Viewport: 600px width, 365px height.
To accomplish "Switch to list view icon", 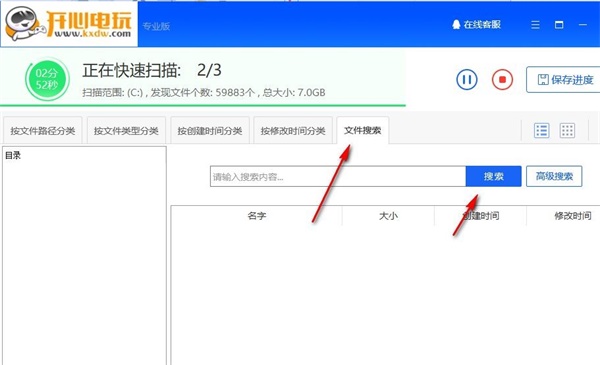I will (x=541, y=130).
